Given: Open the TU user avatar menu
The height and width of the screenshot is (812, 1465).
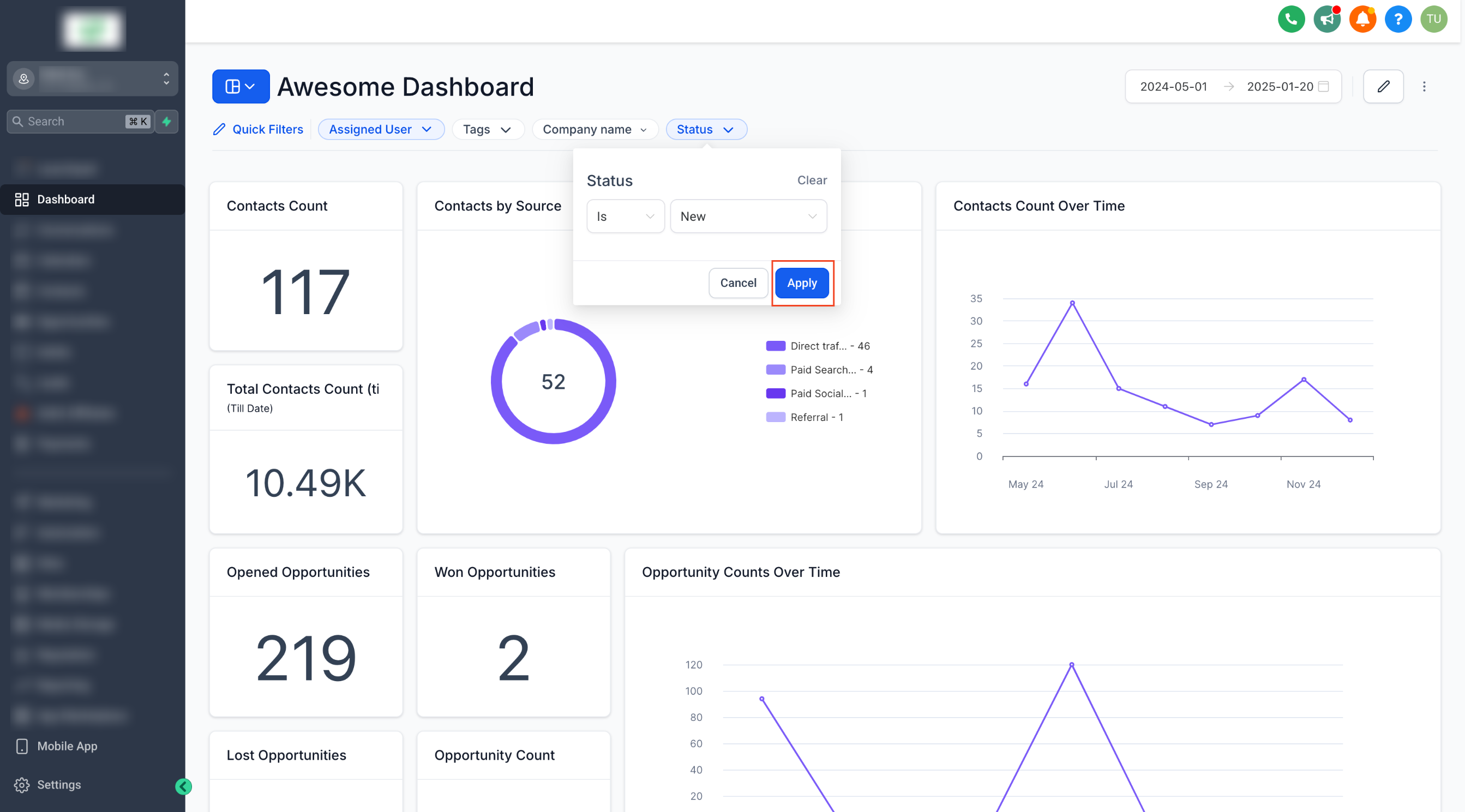Looking at the screenshot, I should (x=1434, y=19).
